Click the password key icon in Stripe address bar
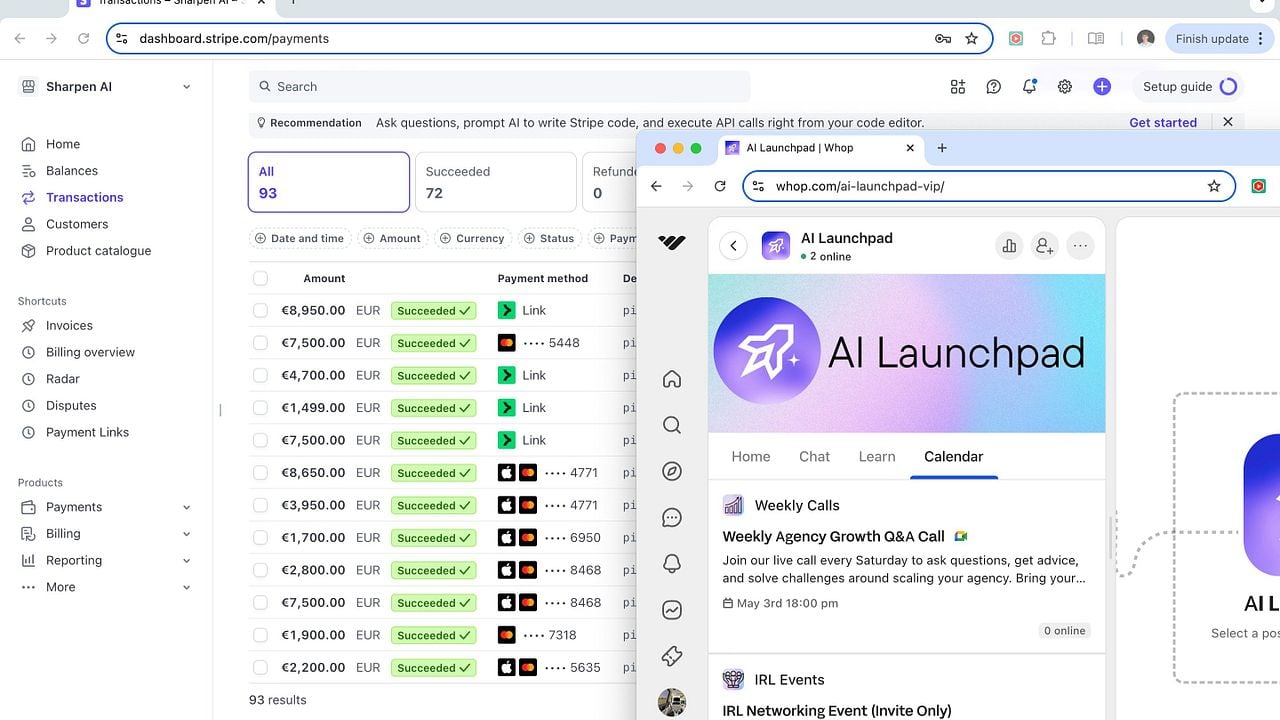 (x=942, y=39)
